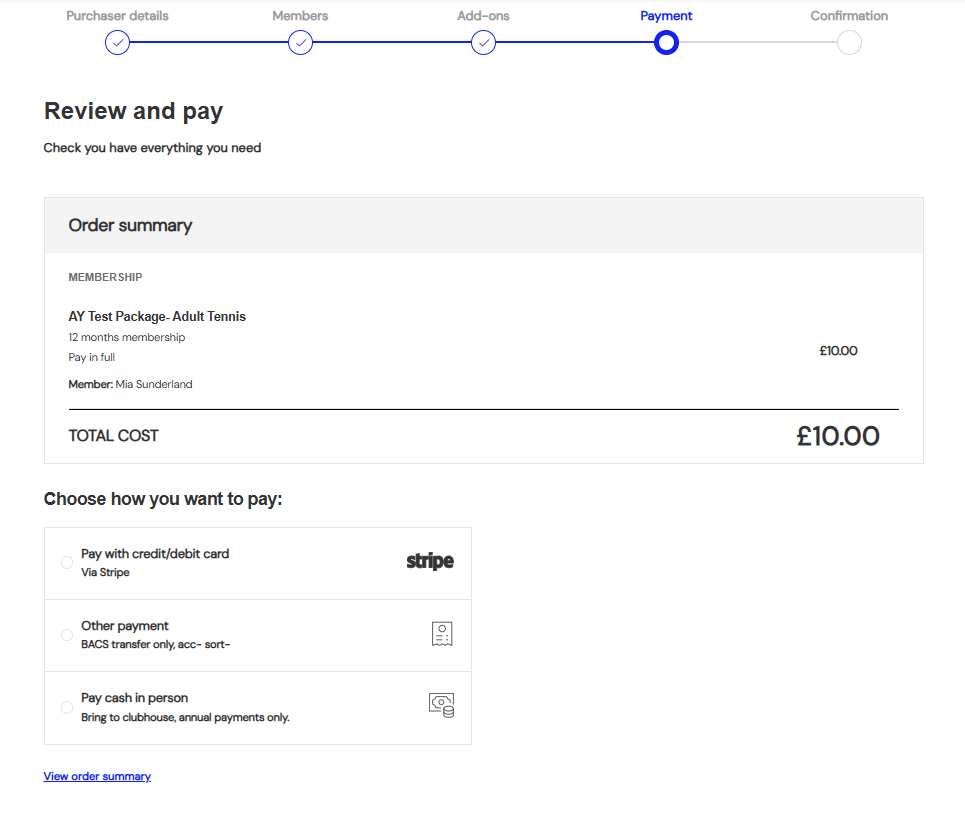Open the View order summary link

pos(97,776)
